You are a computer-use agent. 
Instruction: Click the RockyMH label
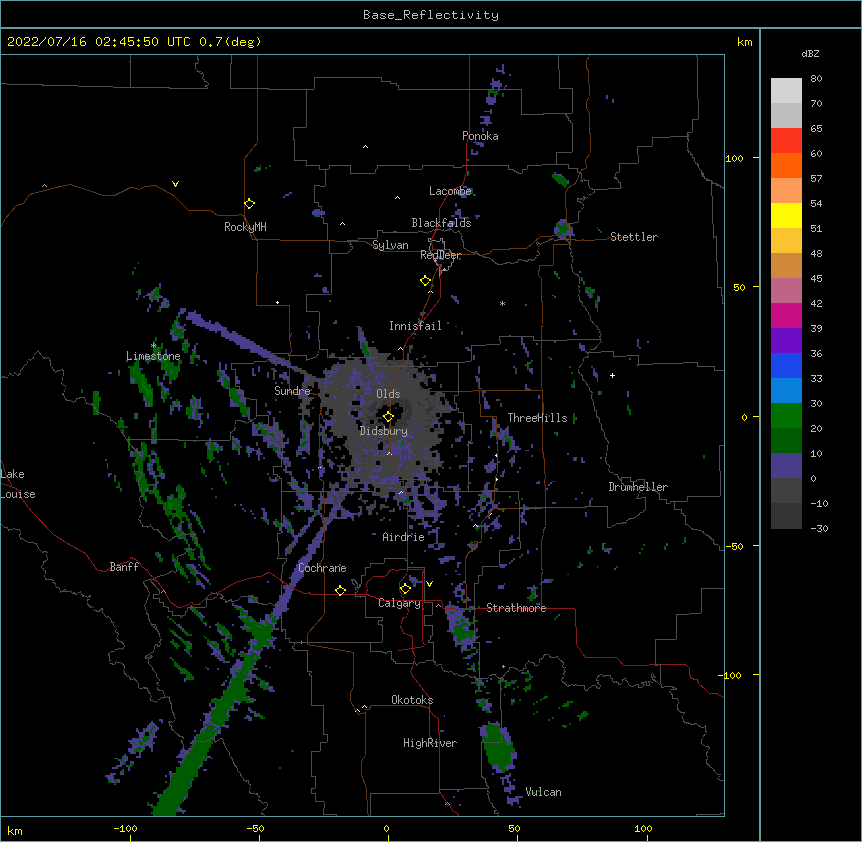tap(245, 227)
